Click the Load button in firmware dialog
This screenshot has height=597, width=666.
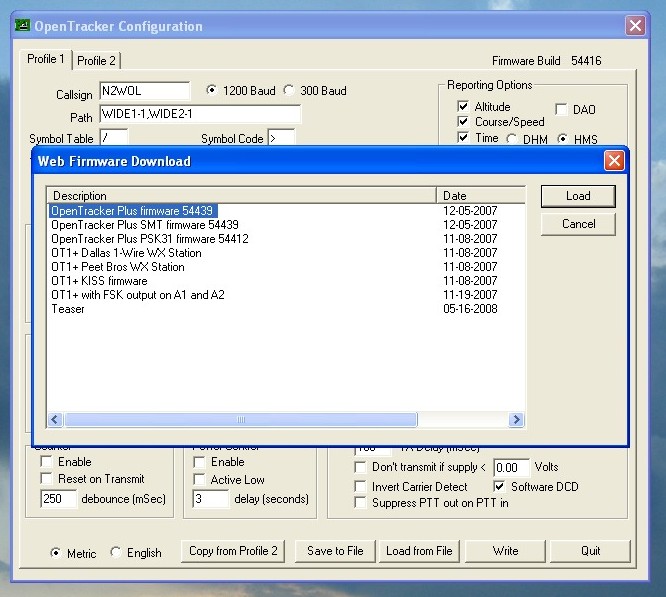pyautogui.click(x=578, y=196)
